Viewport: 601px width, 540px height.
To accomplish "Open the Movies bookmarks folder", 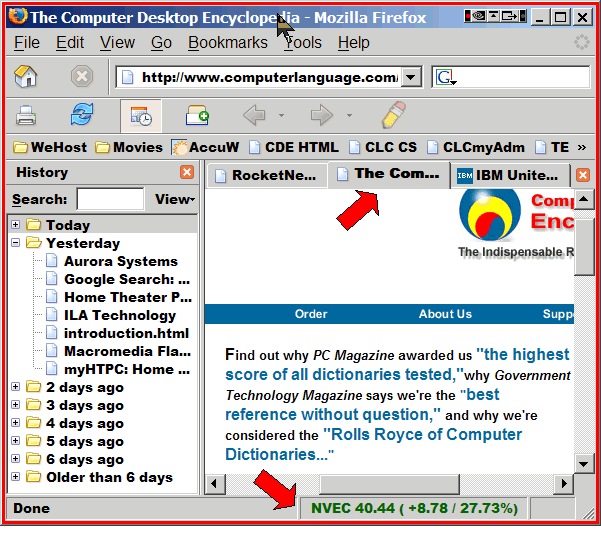I will [129, 147].
